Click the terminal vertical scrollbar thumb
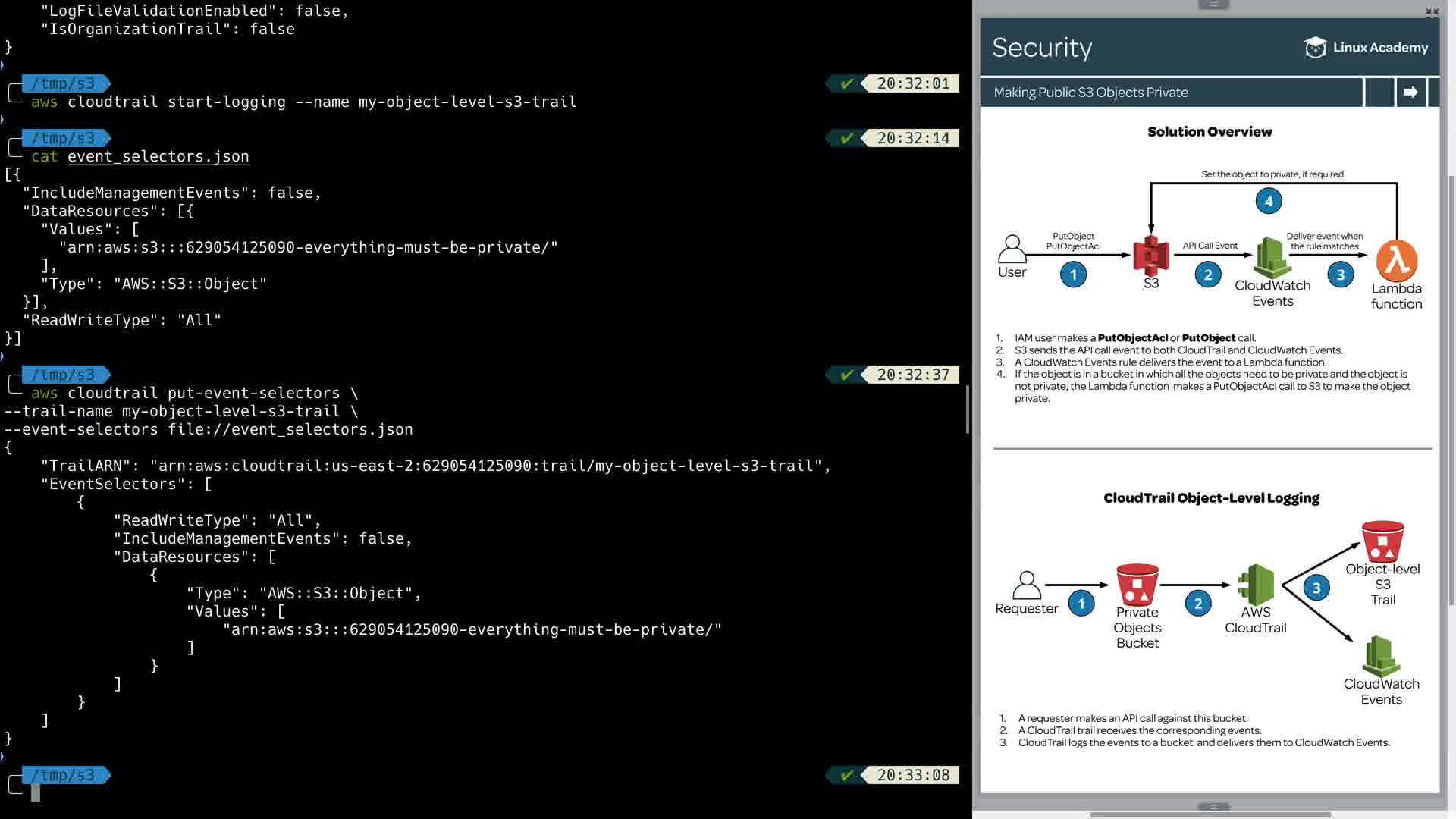Viewport: 1456px width, 819px height. pyautogui.click(x=967, y=409)
